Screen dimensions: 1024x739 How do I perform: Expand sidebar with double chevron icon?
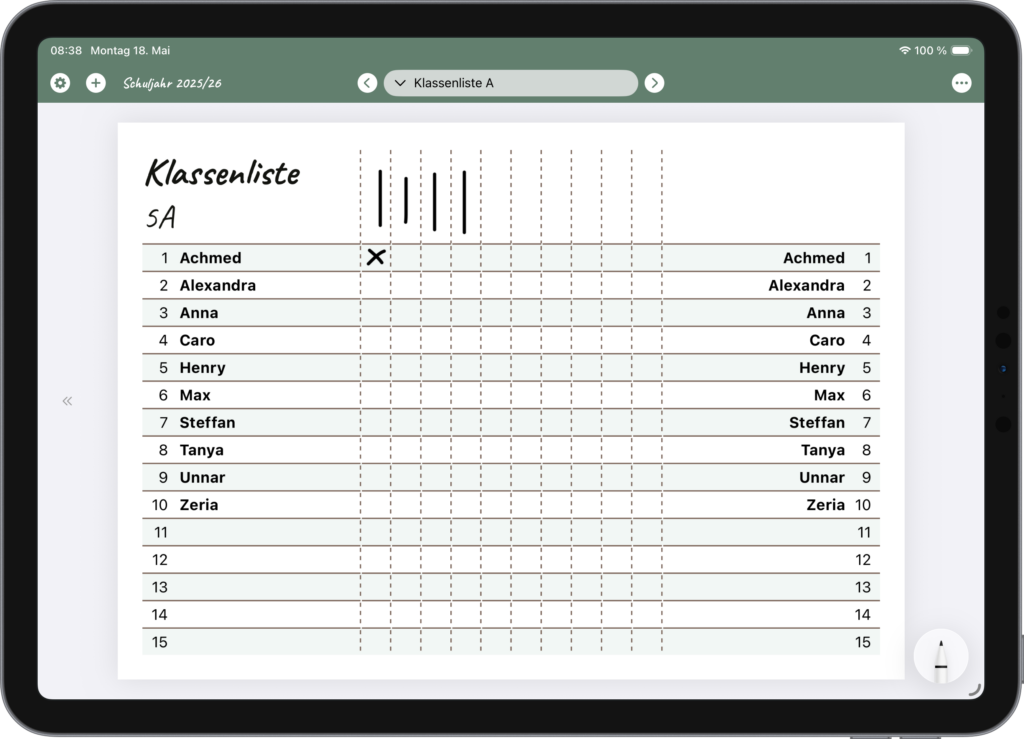(x=67, y=401)
